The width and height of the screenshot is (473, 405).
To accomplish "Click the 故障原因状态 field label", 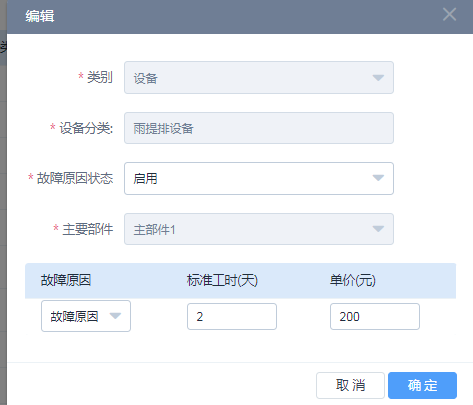I will tap(75, 178).
